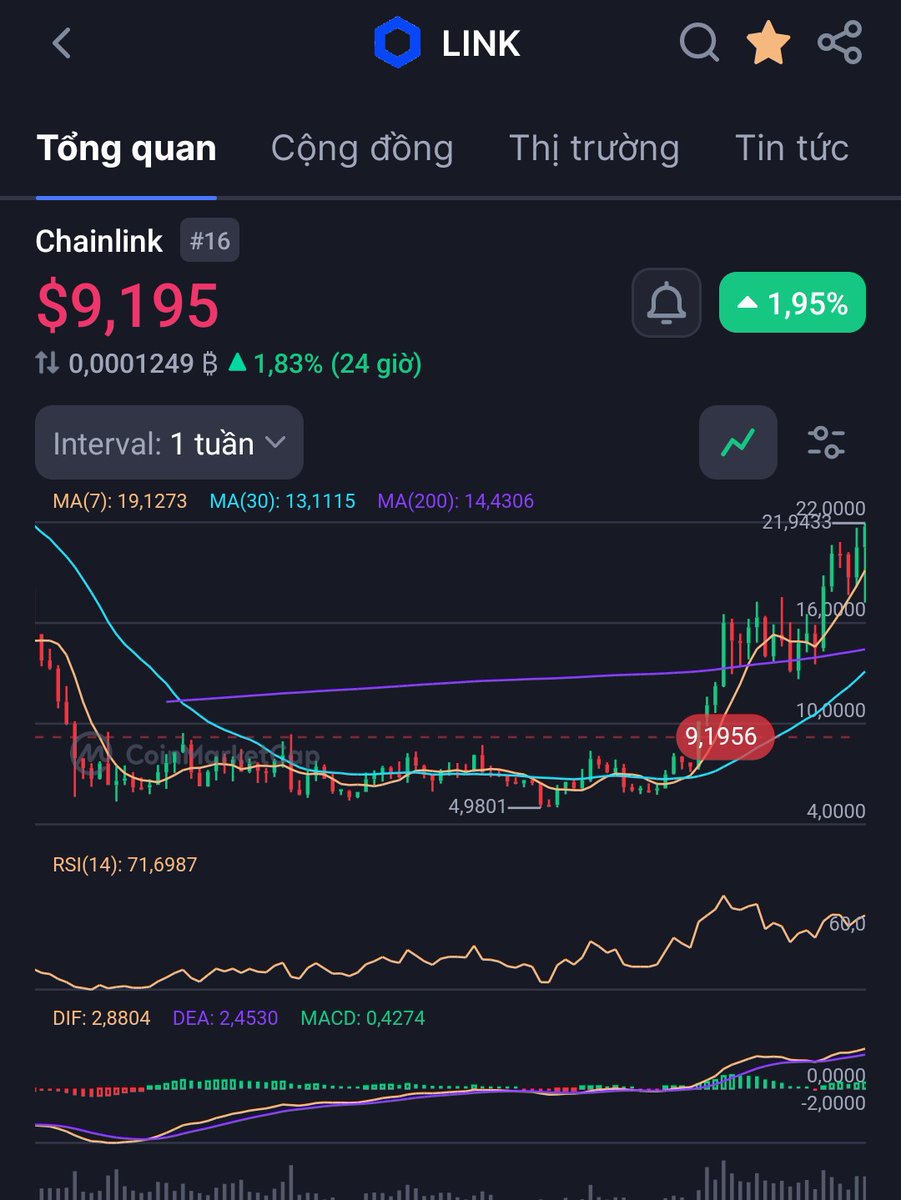Switch to Cộng đồng tab
This screenshot has height=1200, width=901.
(362, 148)
